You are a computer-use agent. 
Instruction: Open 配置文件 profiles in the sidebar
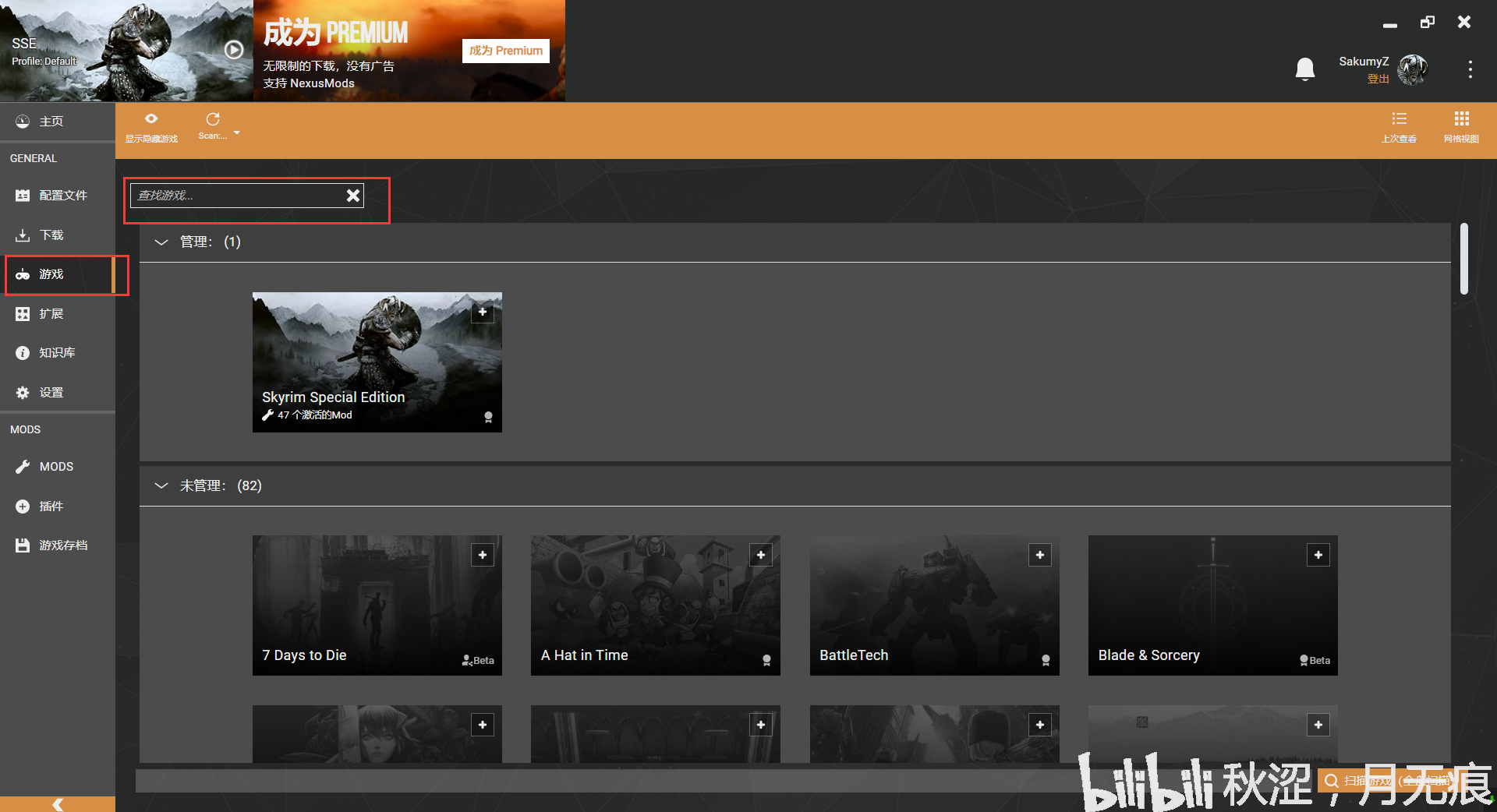(58, 195)
